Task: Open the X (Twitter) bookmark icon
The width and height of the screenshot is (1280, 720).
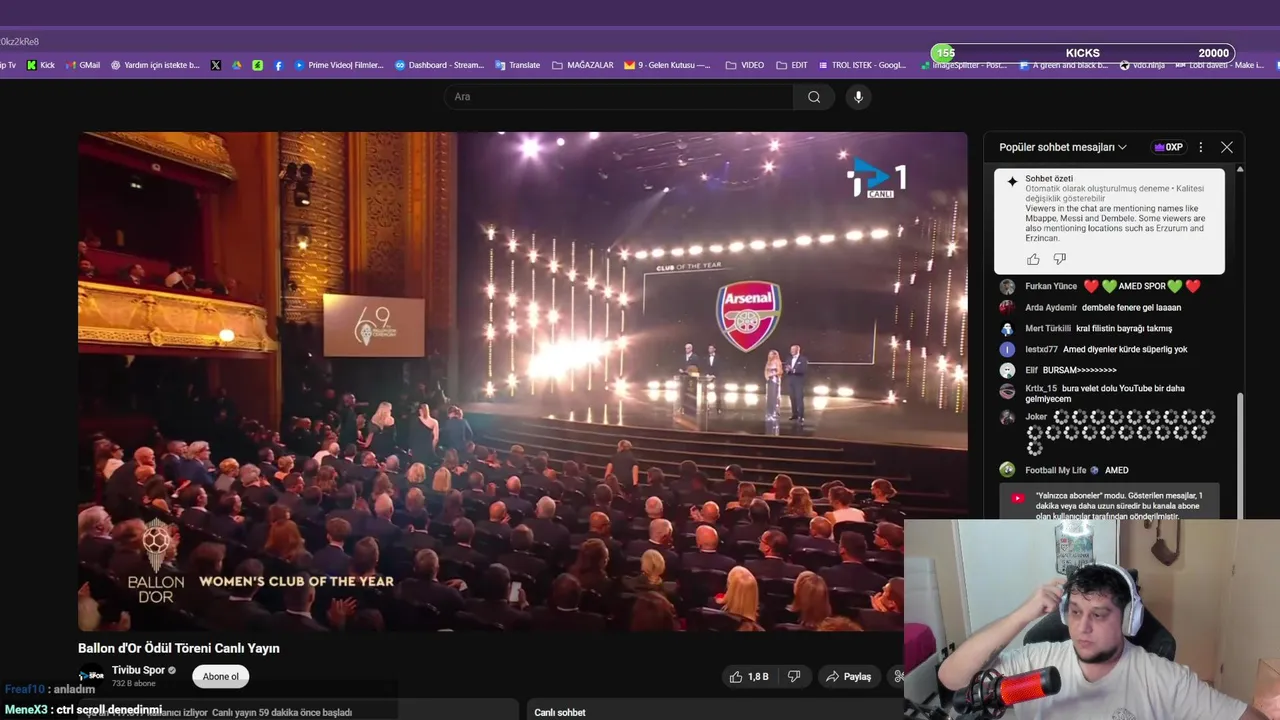Action: pos(216,65)
